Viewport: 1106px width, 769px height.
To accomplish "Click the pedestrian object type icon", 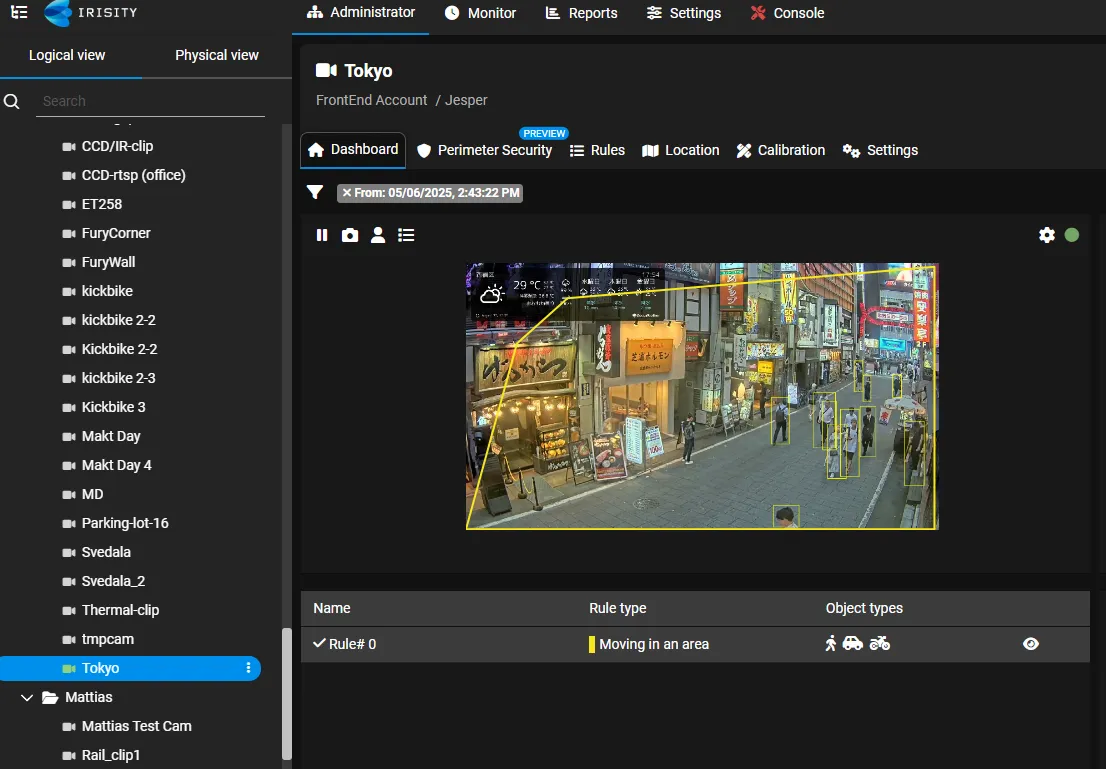I will [x=831, y=643].
